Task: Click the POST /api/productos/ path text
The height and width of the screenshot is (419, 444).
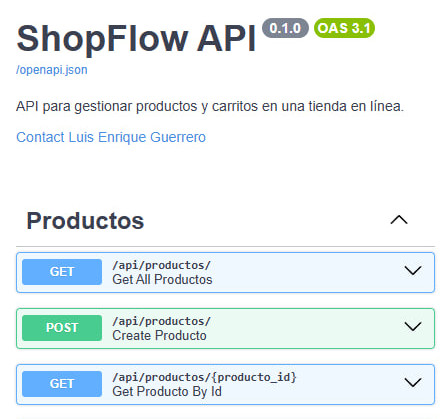Action: tap(161, 321)
